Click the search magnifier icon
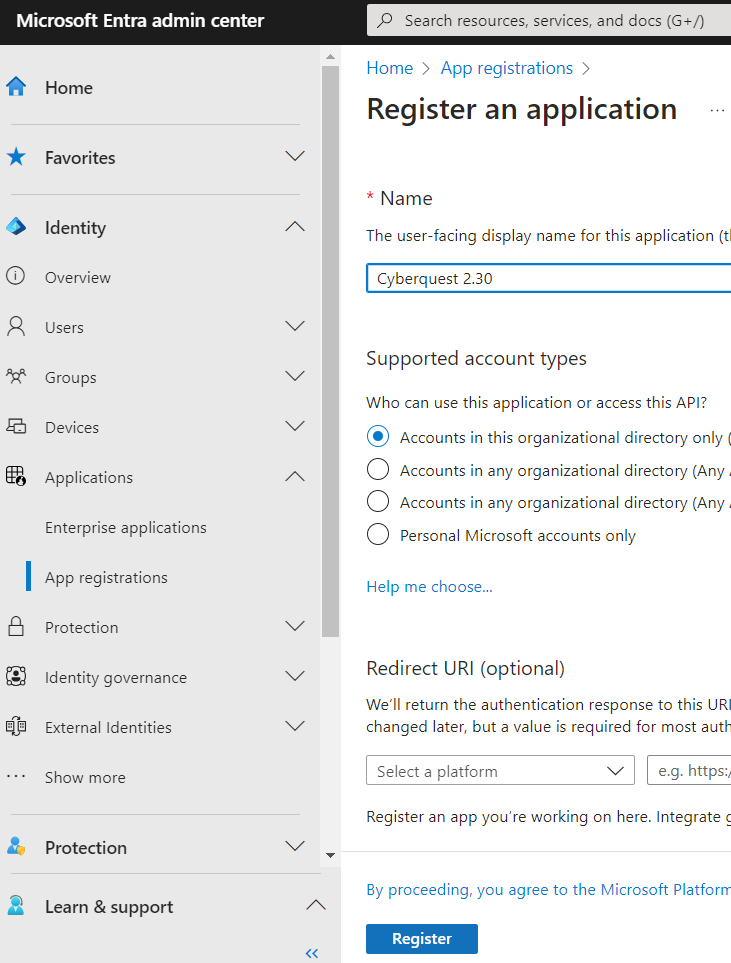 [x=385, y=20]
